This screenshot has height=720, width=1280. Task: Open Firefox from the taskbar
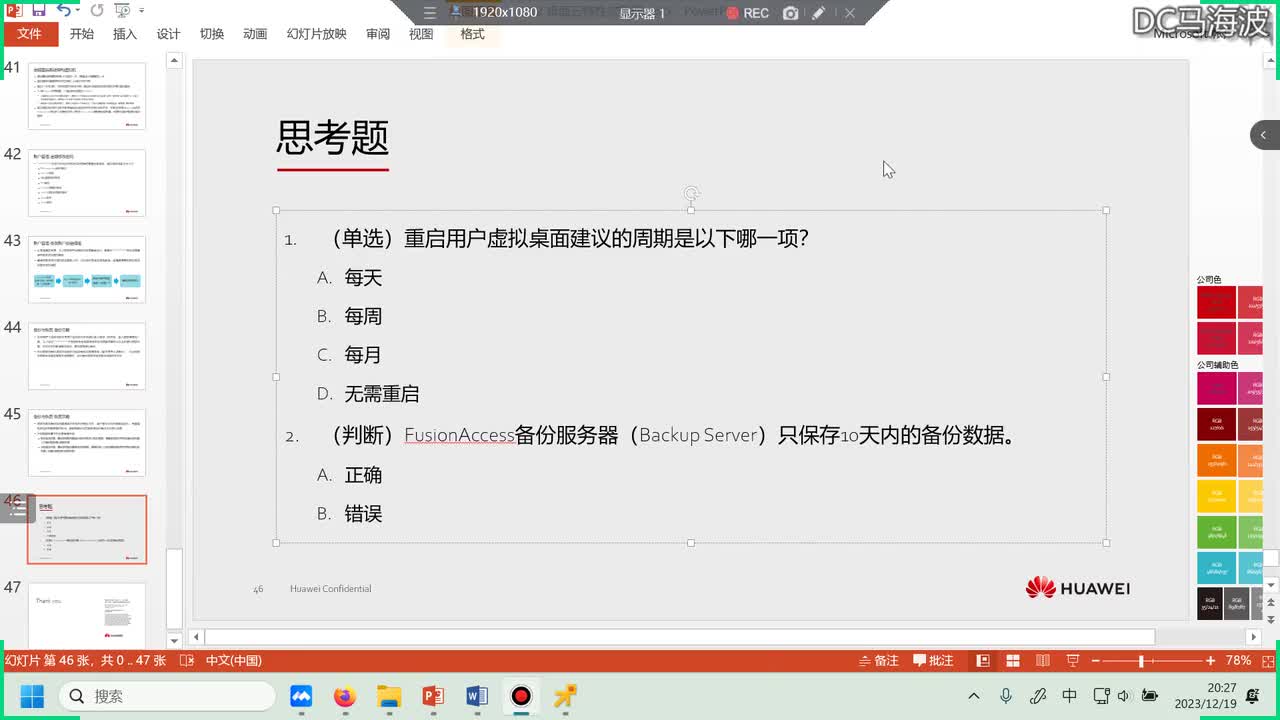coord(345,696)
